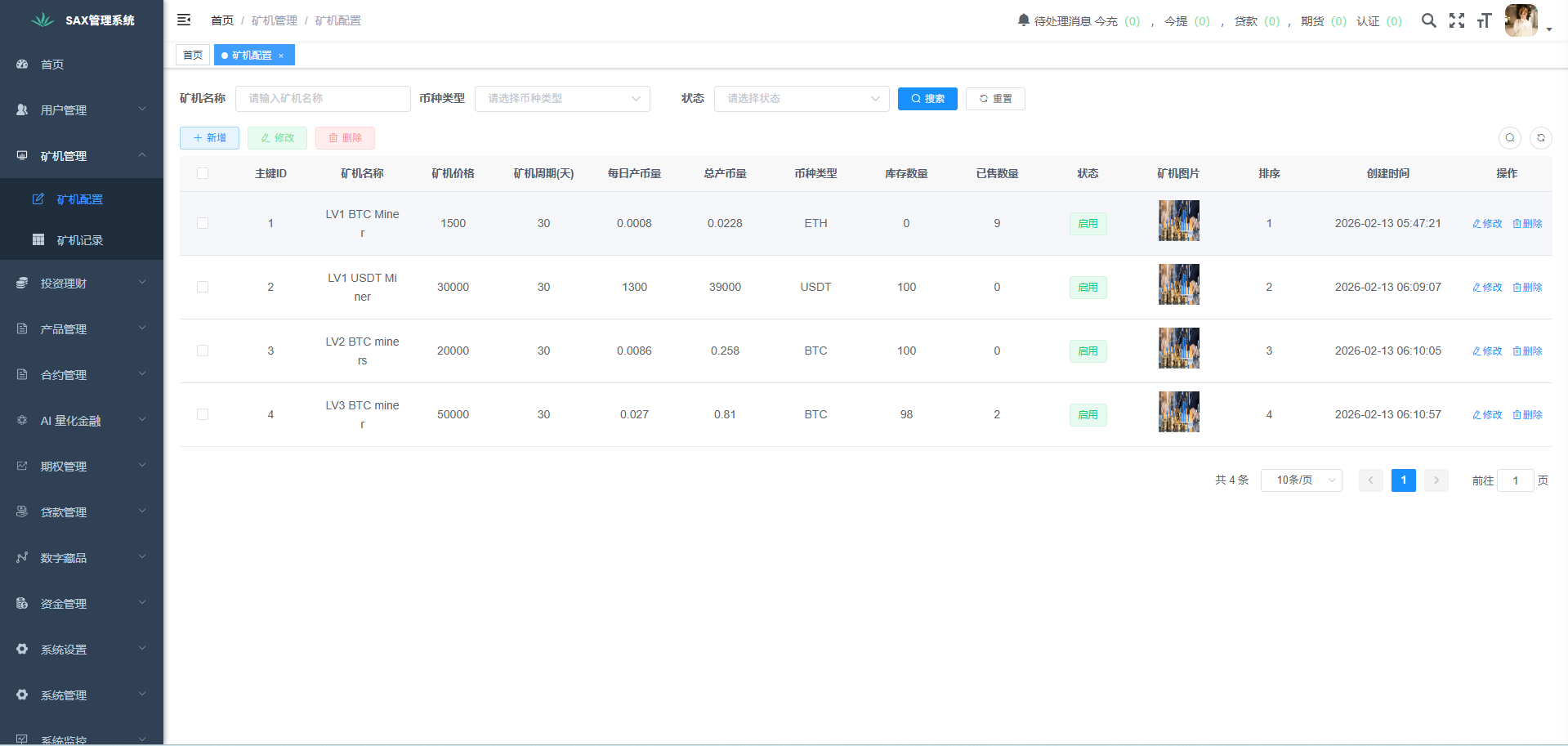Screen dimensions: 1568x746
Task: Go to previous page arrow
Action: [x=1371, y=480]
